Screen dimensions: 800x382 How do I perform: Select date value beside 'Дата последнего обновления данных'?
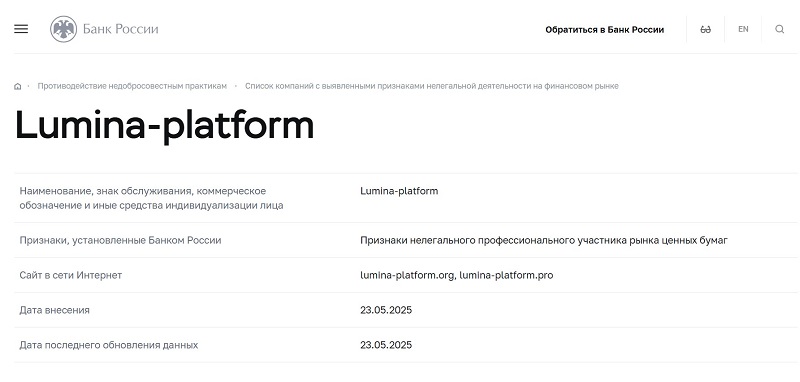click(x=386, y=345)
